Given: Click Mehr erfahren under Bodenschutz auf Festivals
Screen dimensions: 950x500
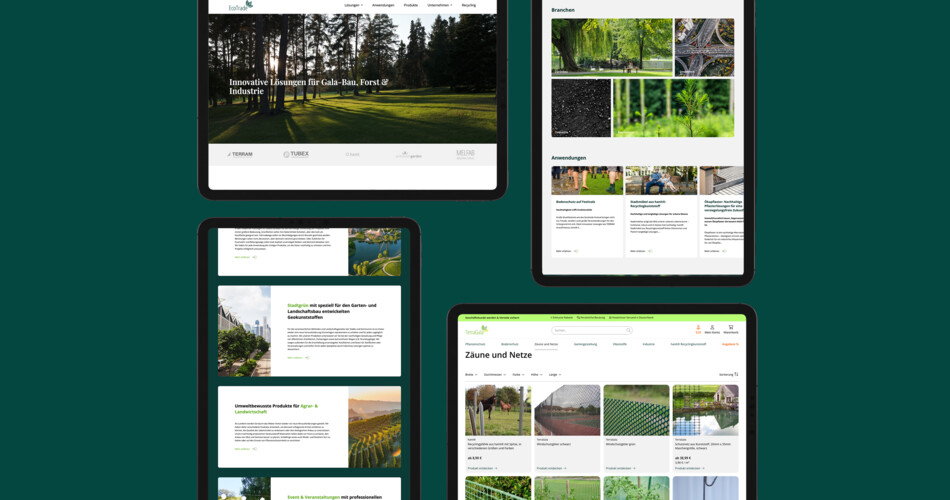Looking at the screenshot, I should point(566,251).
